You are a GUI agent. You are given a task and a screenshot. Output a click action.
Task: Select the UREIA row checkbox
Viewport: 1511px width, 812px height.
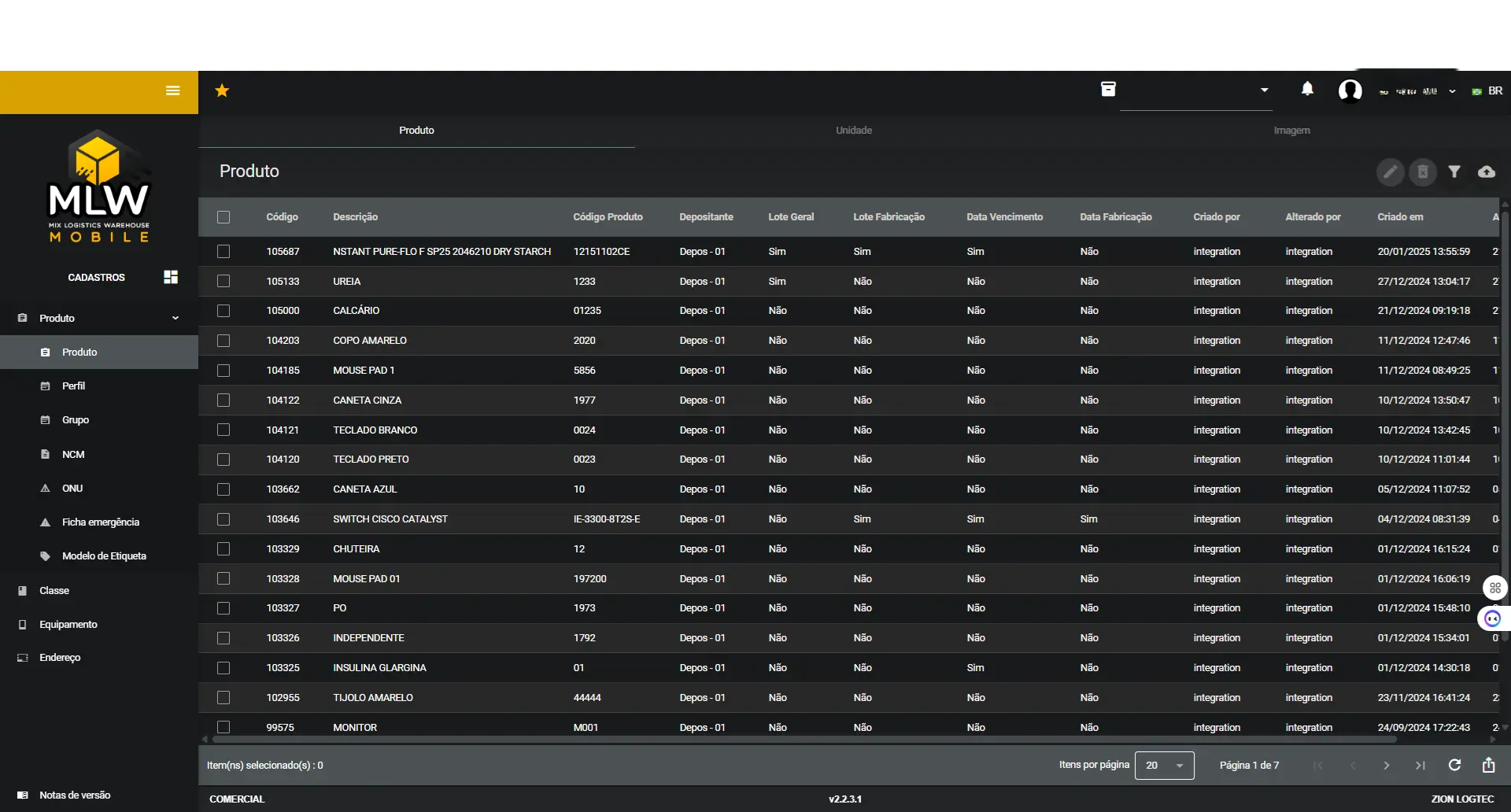pyautogui.click(x=224, y=282)
